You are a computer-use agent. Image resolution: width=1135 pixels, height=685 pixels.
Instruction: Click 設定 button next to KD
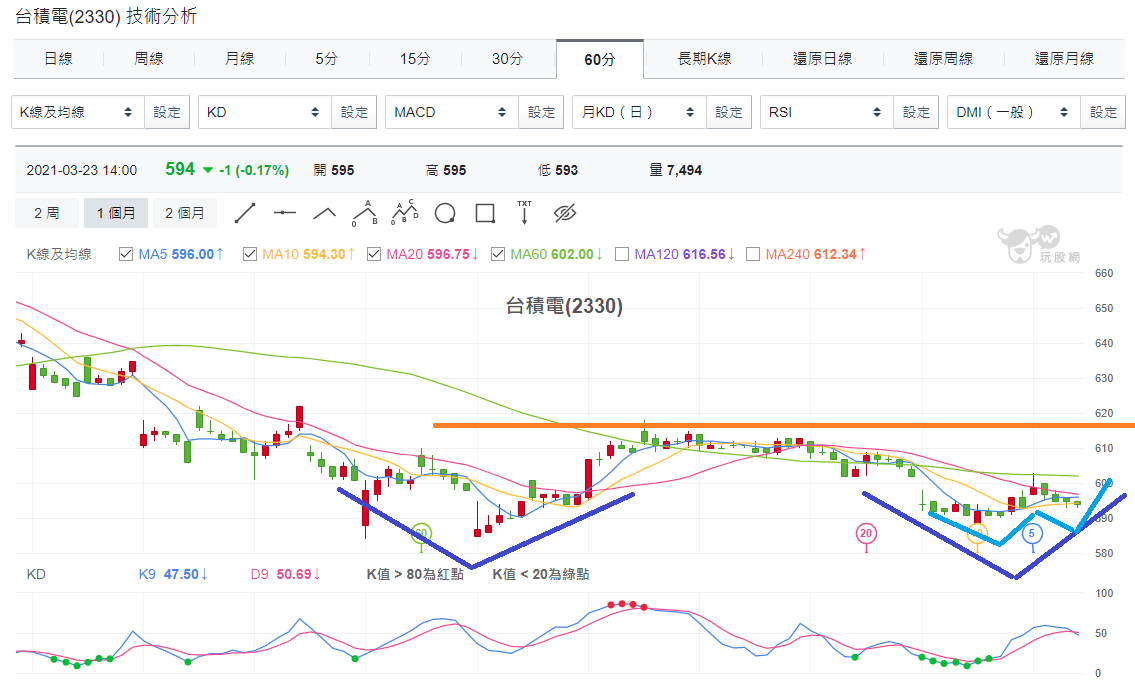(x=354, y=112)
